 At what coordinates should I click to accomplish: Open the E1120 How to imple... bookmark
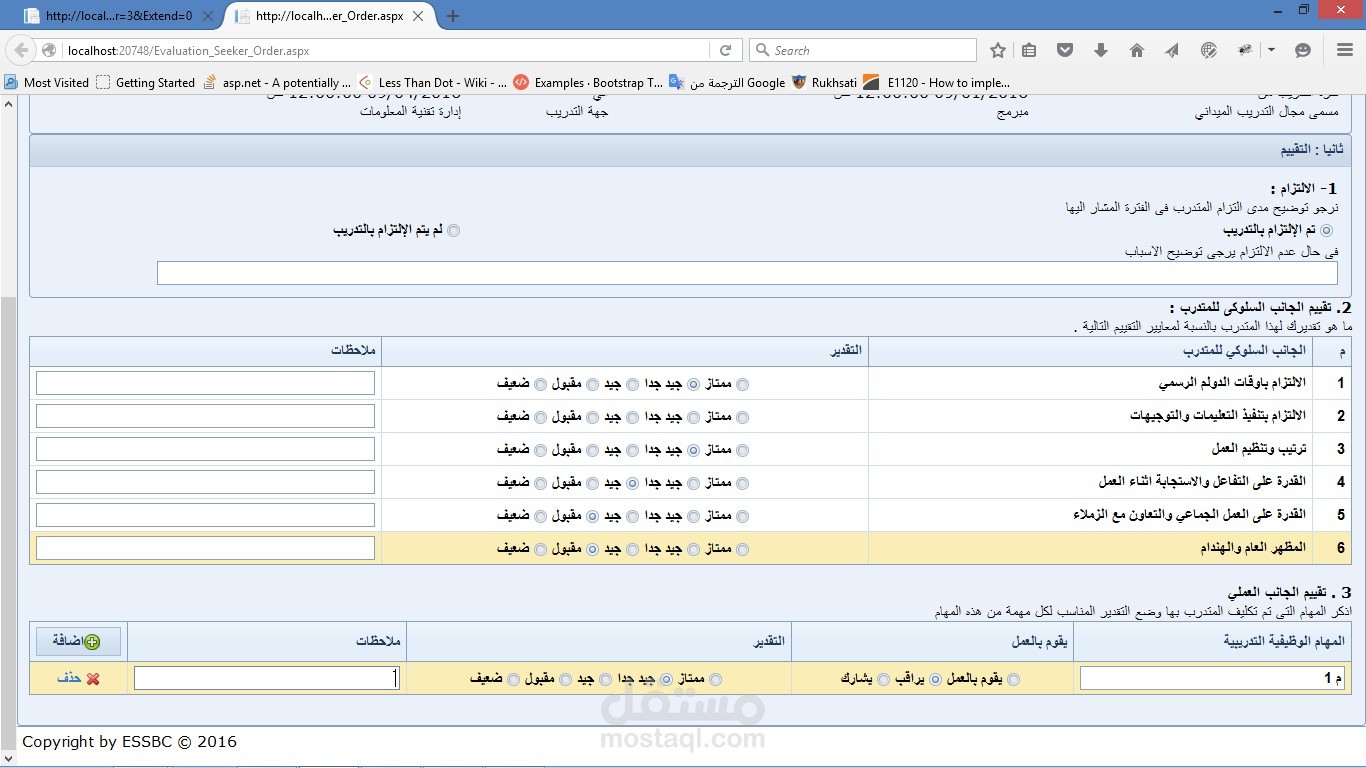(937, 83)
